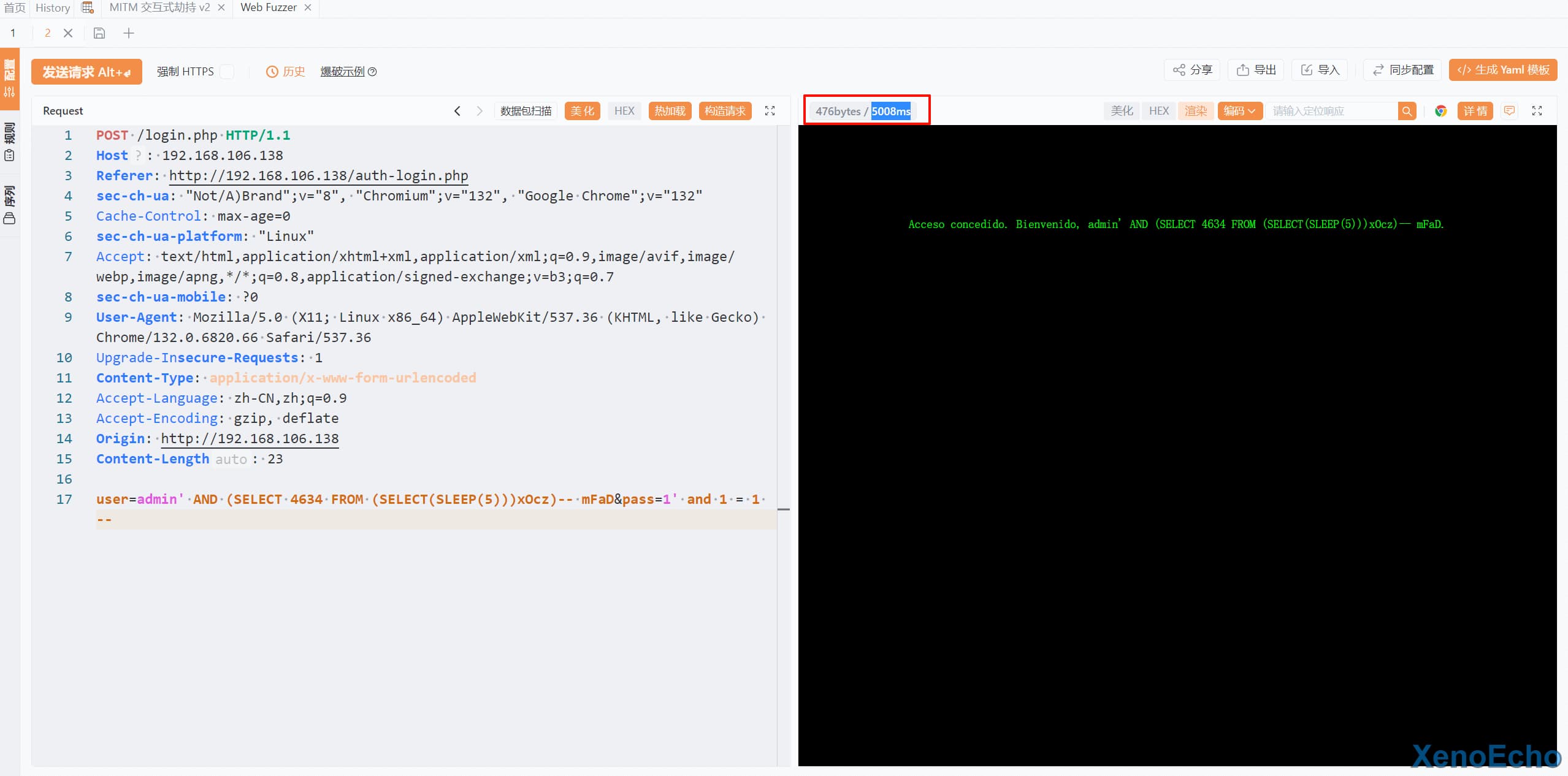Image resolution: width=1568 pixels, height=776 pixels.
Task: Click the search icon in response locator
Action: [x=1407, y=111]
